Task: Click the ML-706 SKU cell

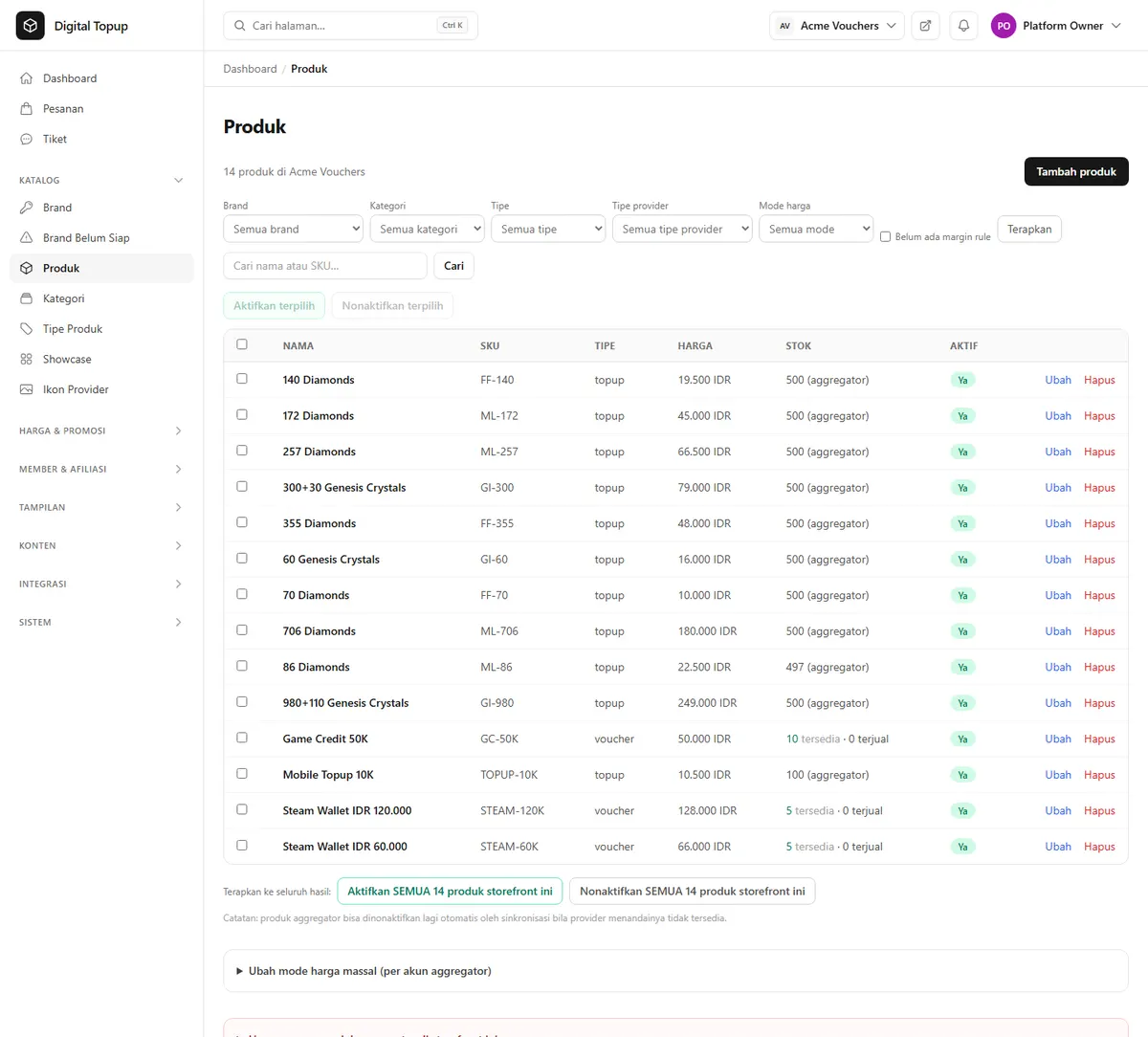Action: tap(499, 631)
